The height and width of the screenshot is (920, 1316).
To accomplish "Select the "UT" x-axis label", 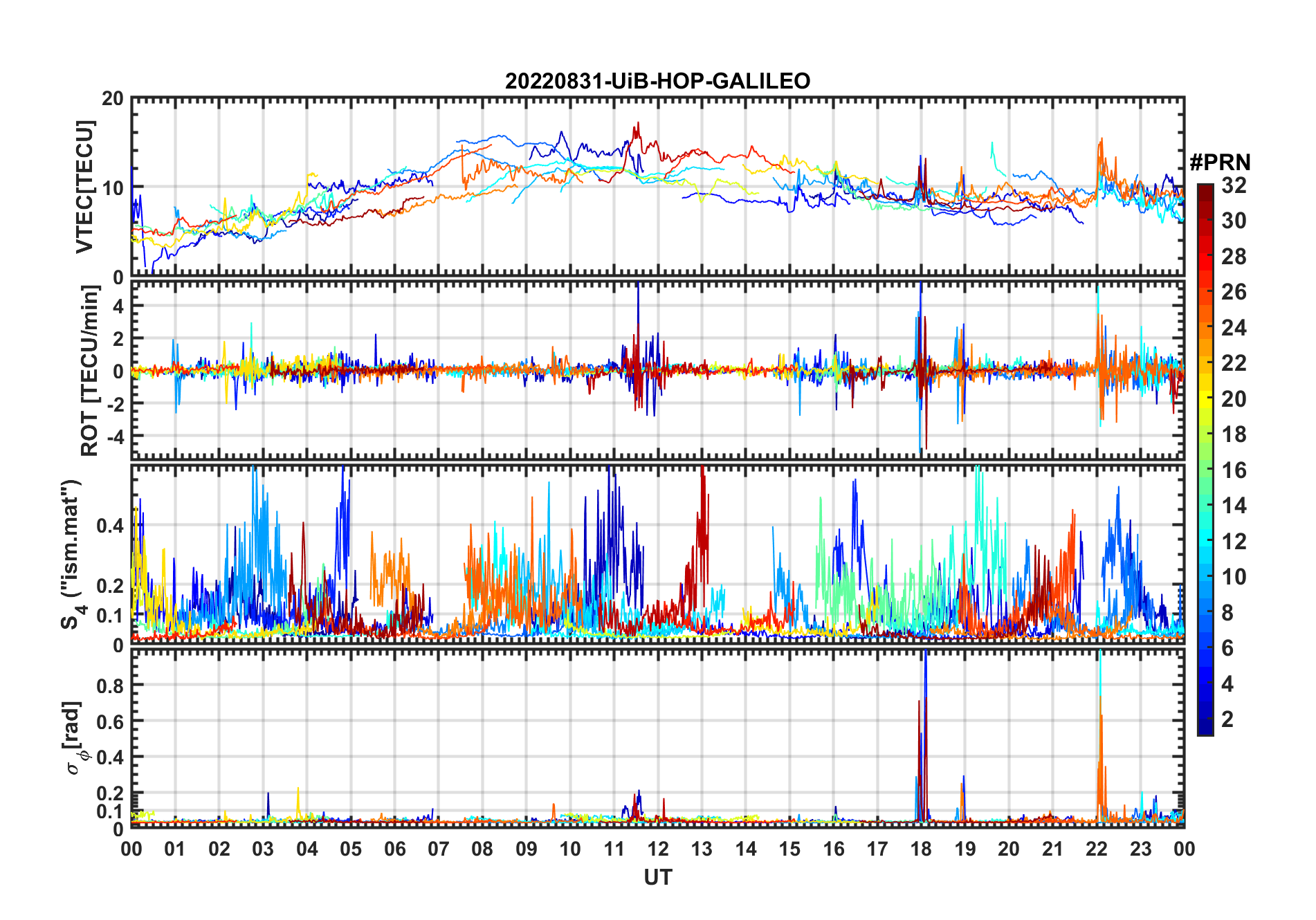I will click(658, 878).
